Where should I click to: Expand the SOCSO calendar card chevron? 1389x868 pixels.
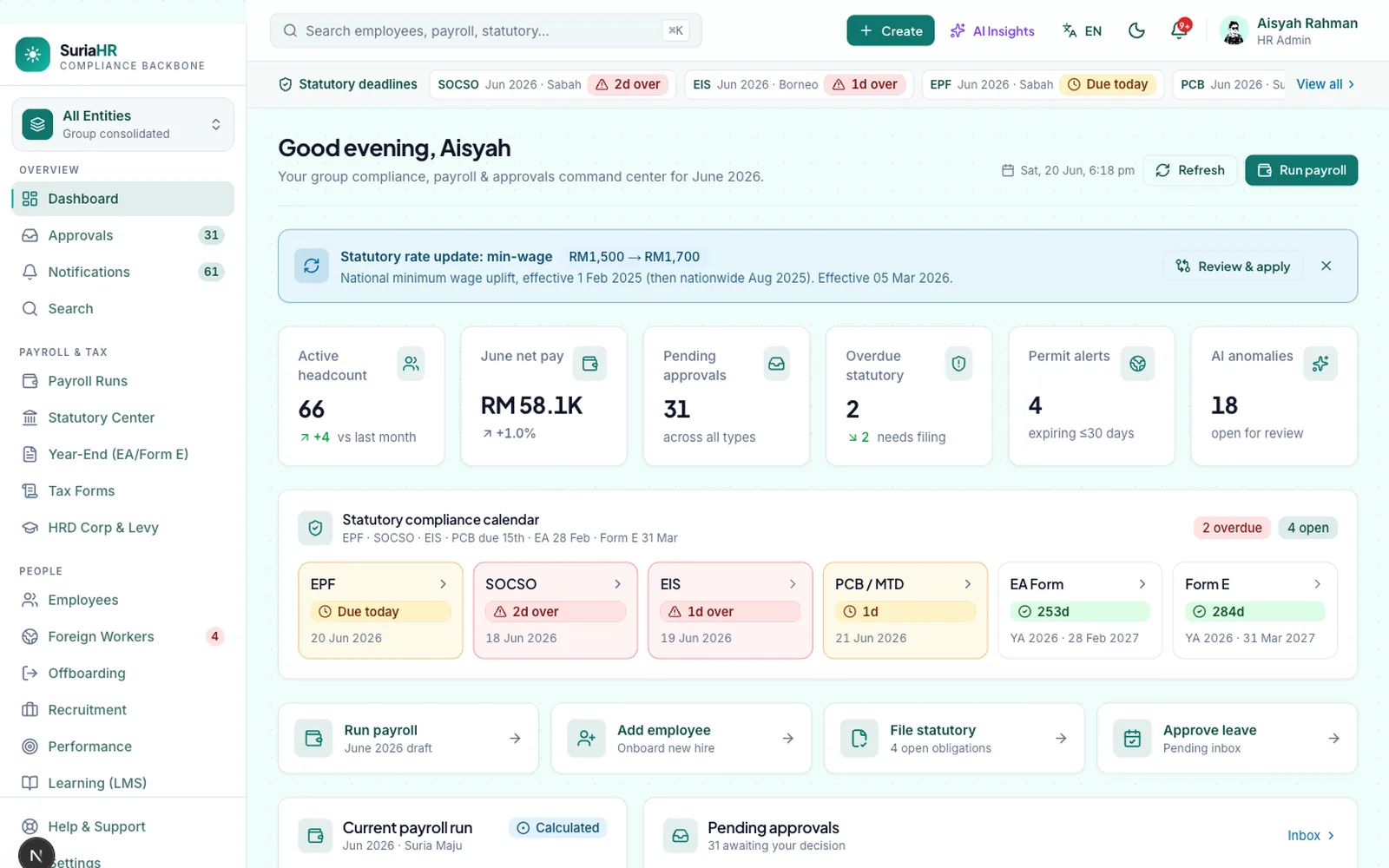pyautogui.click(x=617, y=584)
